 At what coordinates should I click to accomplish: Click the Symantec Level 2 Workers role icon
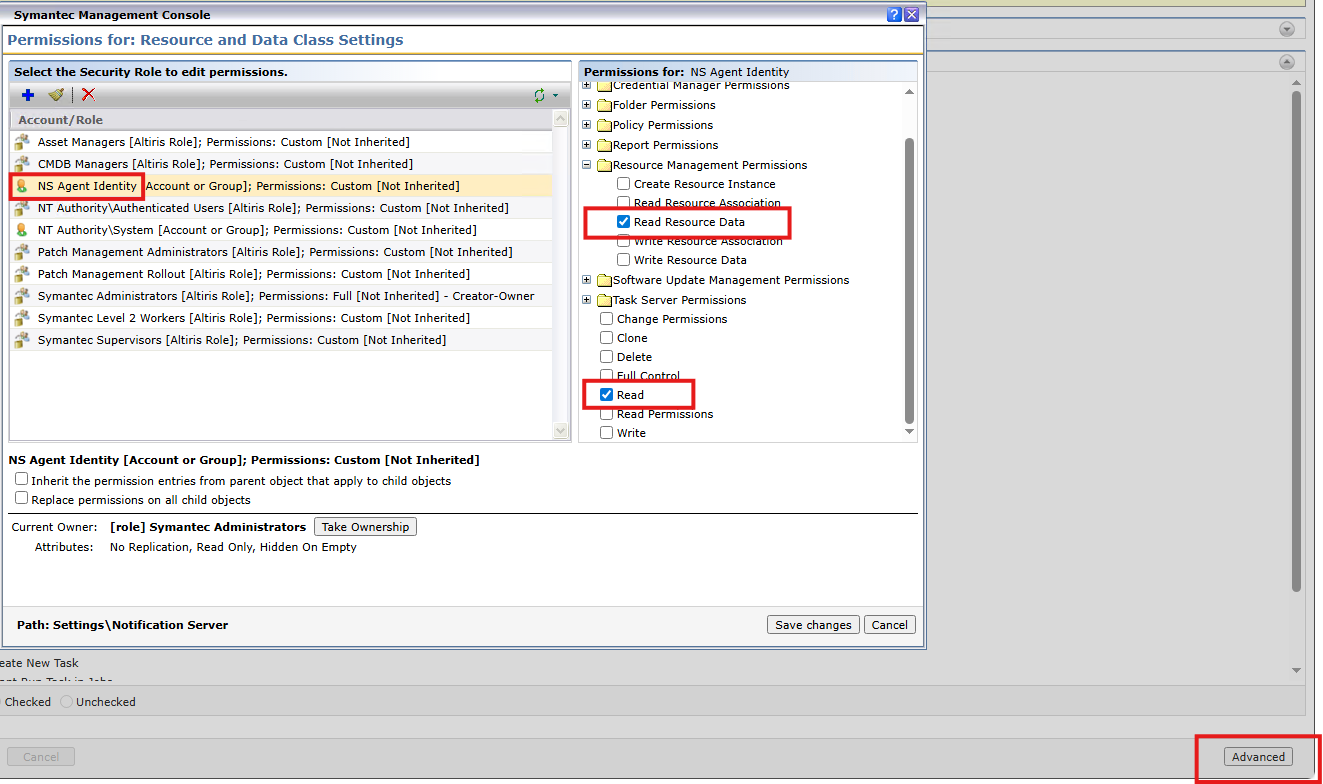pos(22,318)
